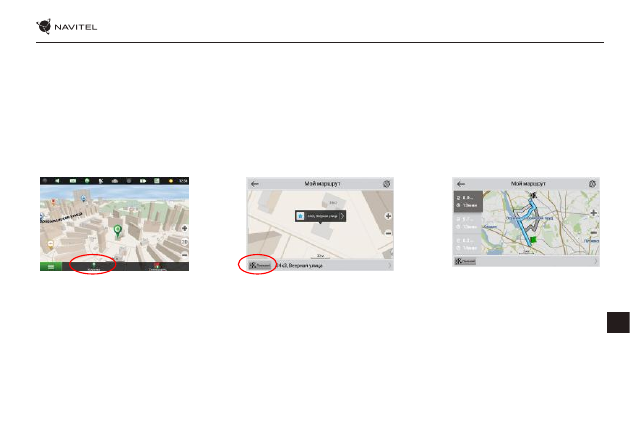Screen dimensions: 630x446
Task: Expand the chevron at the right end of the address bar
Action: (389, 265)
